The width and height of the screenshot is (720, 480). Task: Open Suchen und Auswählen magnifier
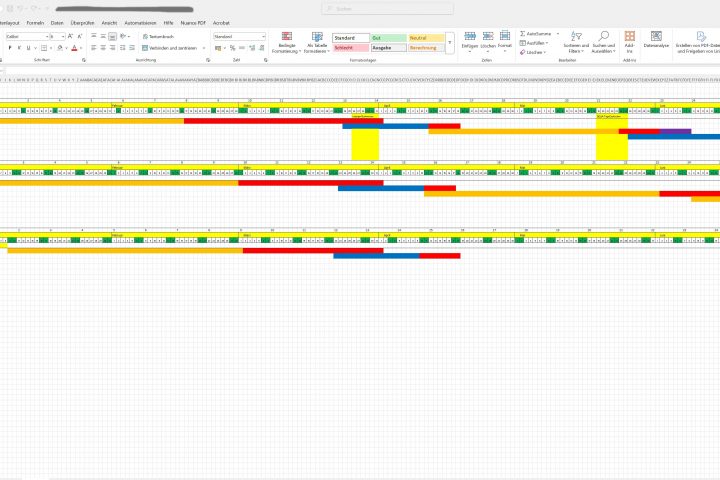tap(603, 38)
